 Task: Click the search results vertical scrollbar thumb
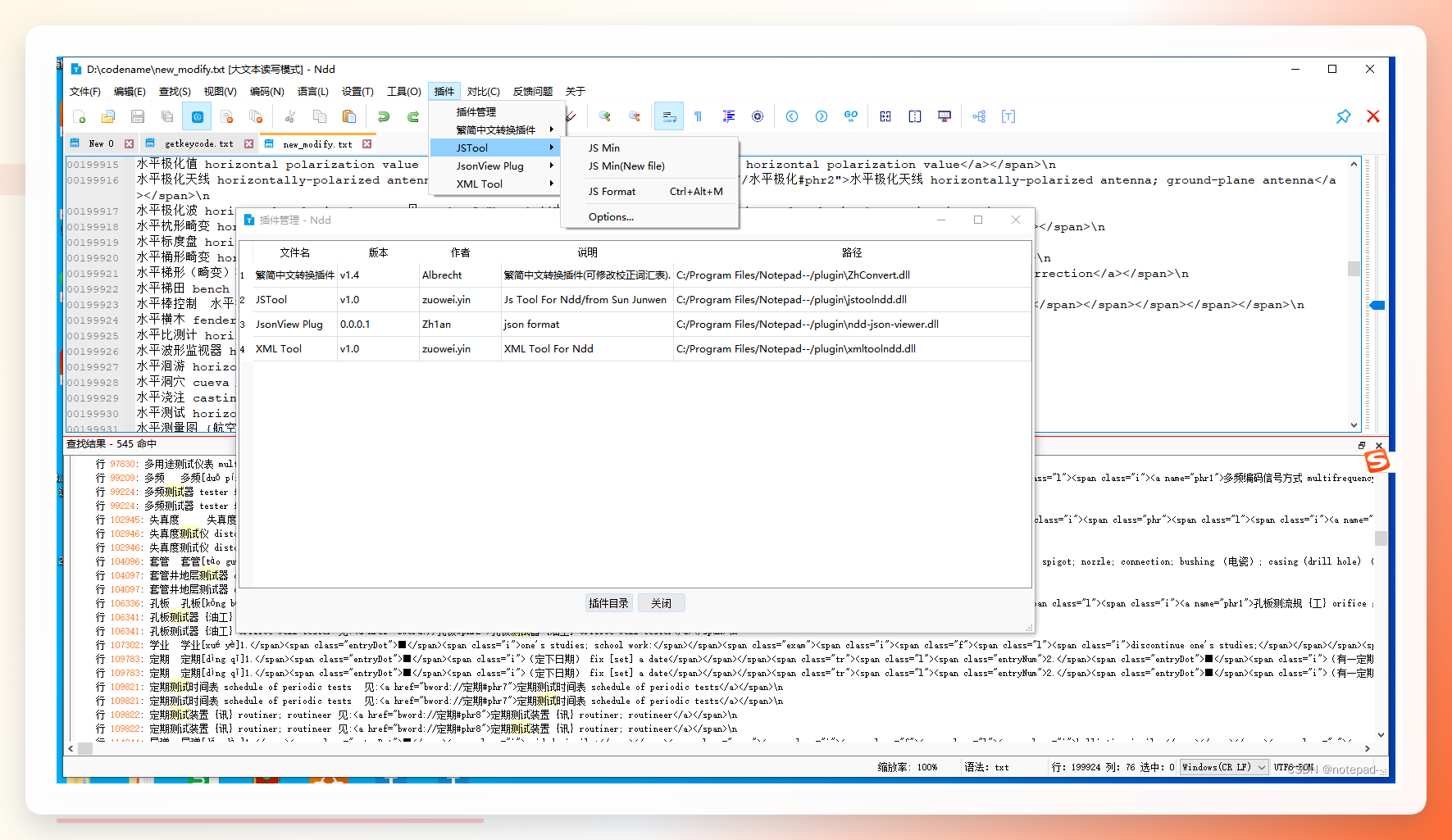click(1381, 538)
